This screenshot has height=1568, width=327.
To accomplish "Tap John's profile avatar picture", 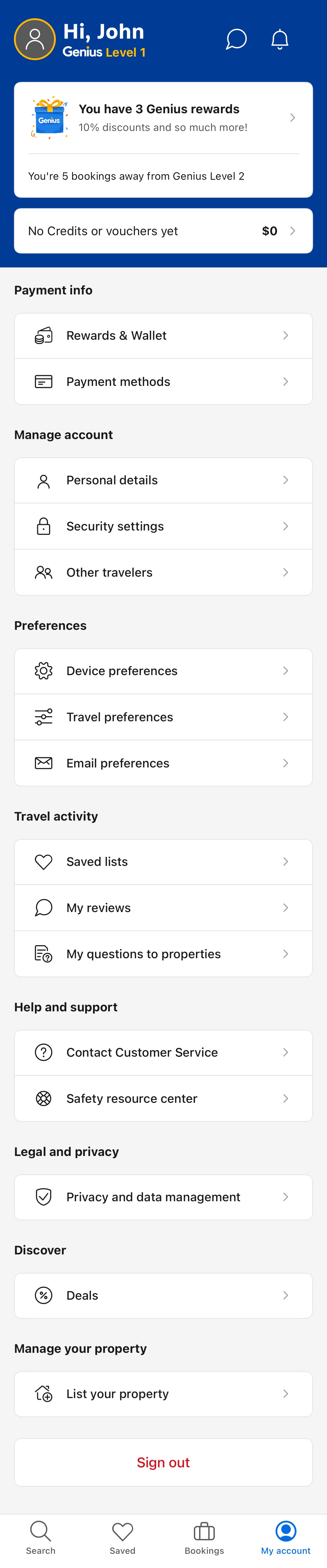I will (x=35, y=39).
